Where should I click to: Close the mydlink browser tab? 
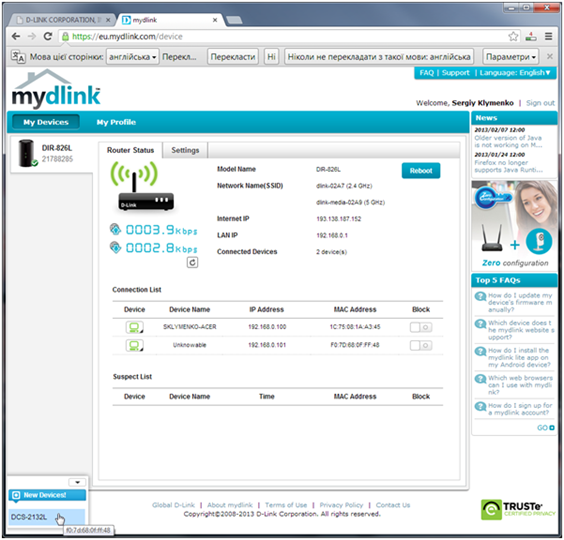click(x=215, y=20)
